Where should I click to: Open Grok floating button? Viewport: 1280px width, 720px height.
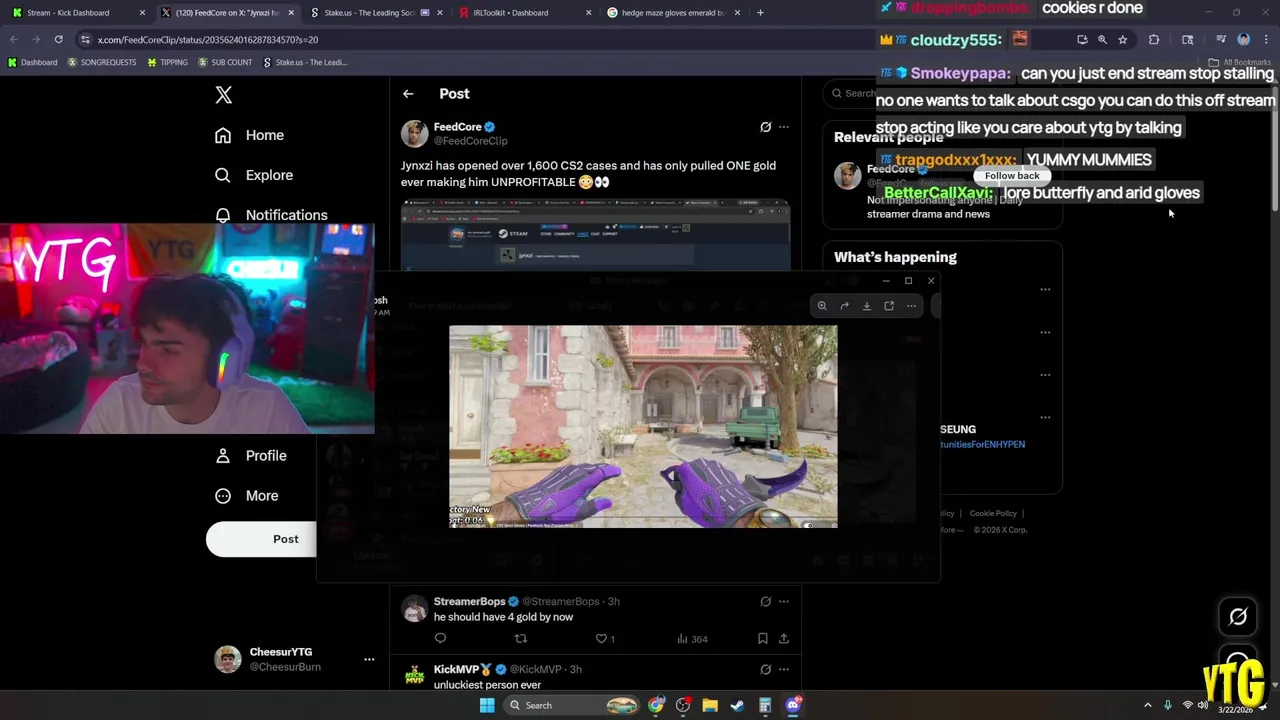(1238, 617)
